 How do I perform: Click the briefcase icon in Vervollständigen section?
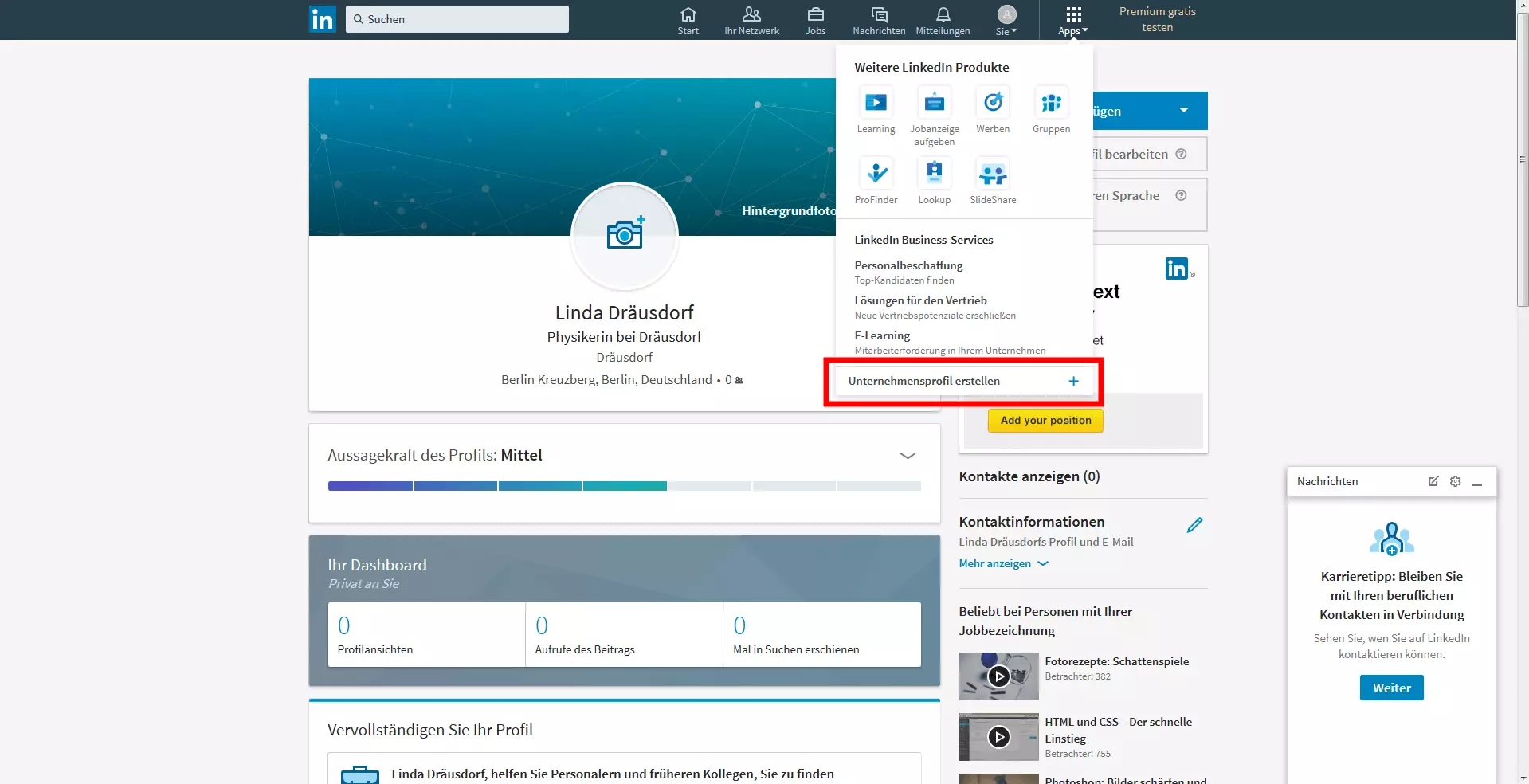360,775
